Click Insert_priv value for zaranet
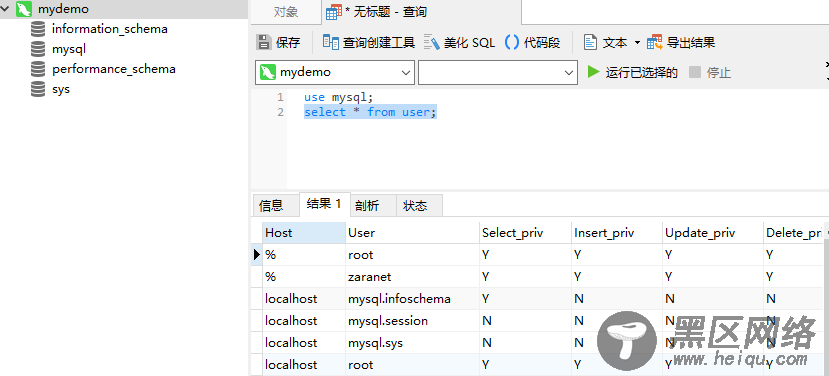The width and height of the screenshot is (829, 376). click(x=617, y=277)
